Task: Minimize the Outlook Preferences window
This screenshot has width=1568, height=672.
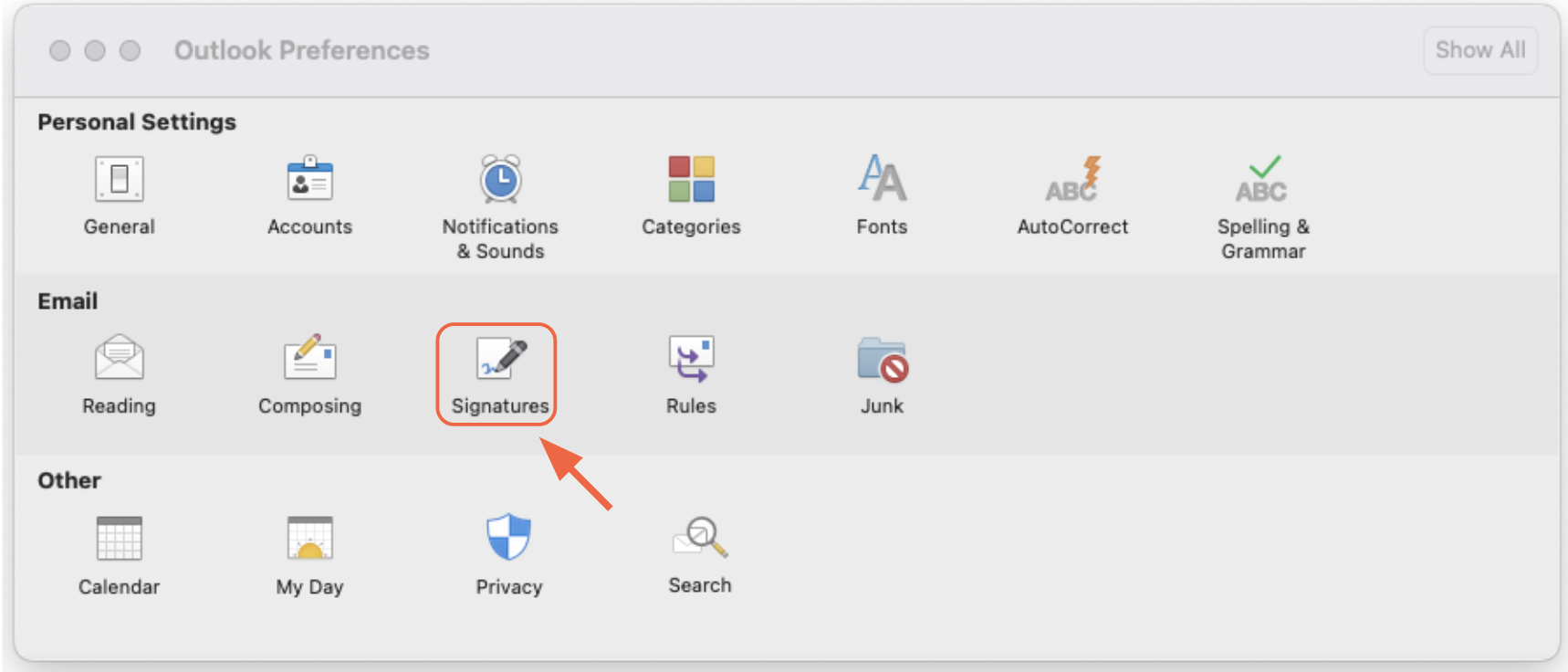Action: [x=95, y=51]
